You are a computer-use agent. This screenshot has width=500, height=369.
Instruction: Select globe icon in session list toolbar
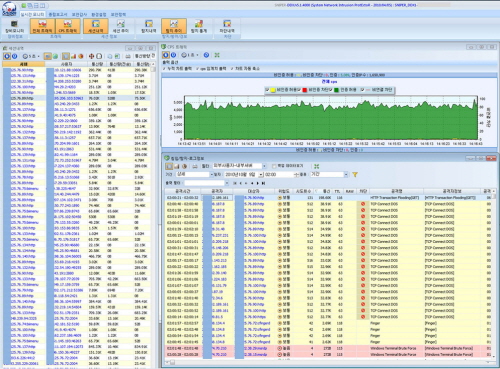coord(55,56)
